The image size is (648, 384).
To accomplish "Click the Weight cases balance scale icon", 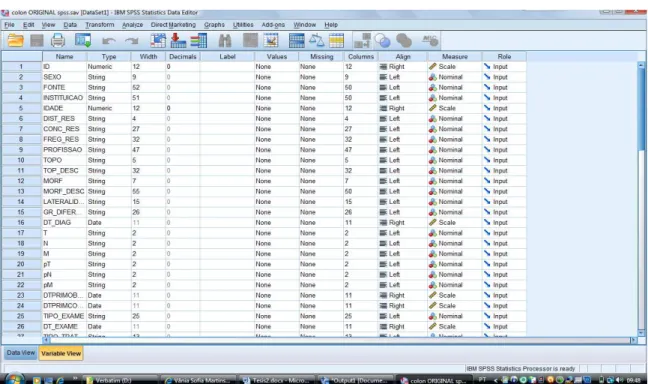I will pyautogui.click(x=317, y=41).
